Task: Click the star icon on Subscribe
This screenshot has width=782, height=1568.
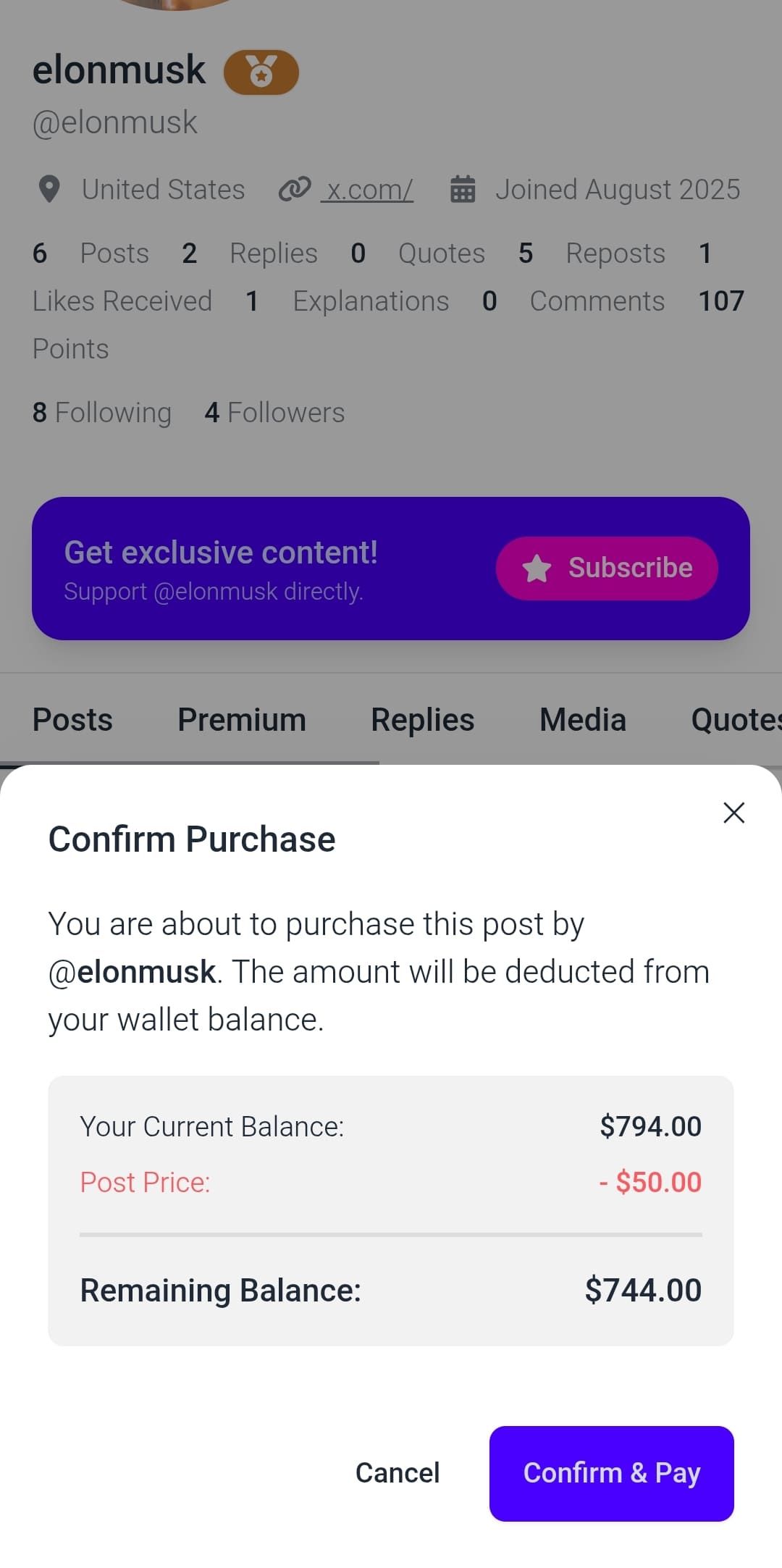Action: tap(537, 569)
